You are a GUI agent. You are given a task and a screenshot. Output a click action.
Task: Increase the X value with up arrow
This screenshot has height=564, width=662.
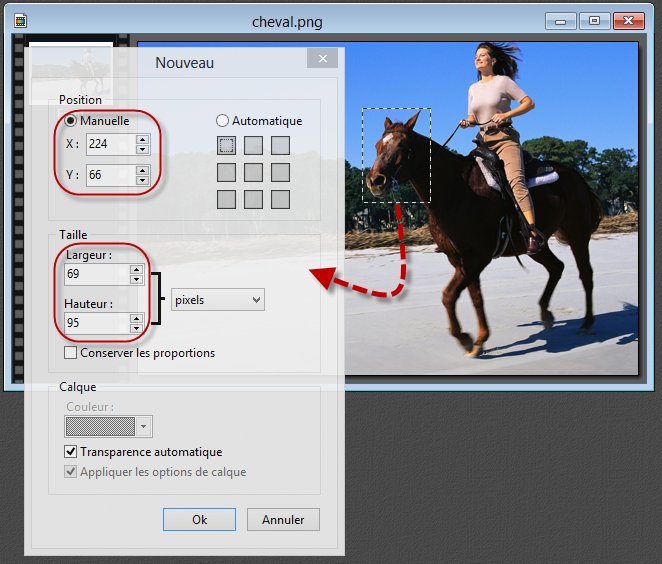143,140
